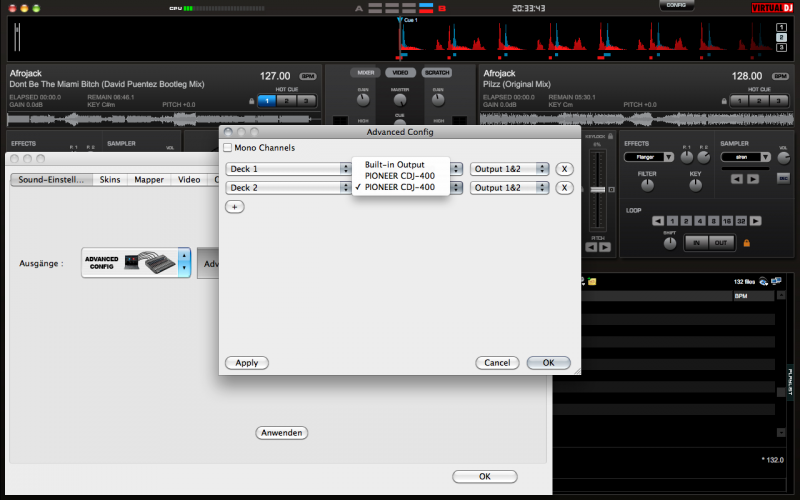Image resolution: width=800 pixels, height=500 pixels.
Task: Set loop length to 16 beats
Action: click(x=727, y=221)
